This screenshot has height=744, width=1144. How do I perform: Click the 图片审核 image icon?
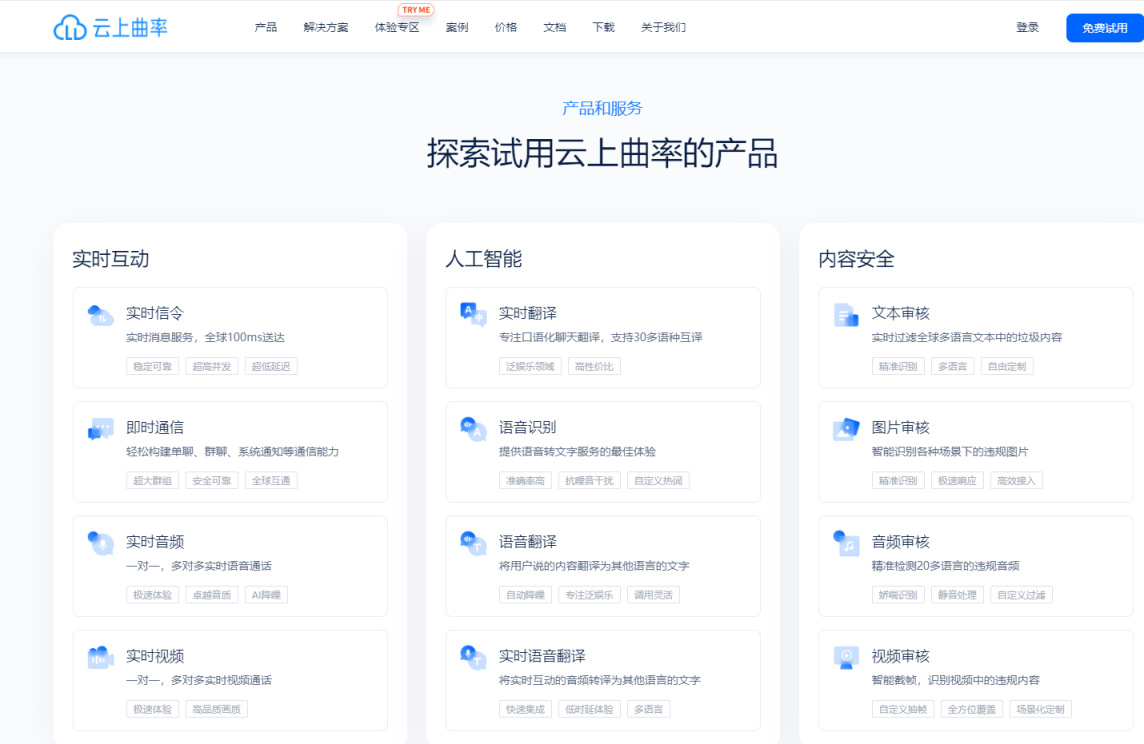tap(844, 429)
